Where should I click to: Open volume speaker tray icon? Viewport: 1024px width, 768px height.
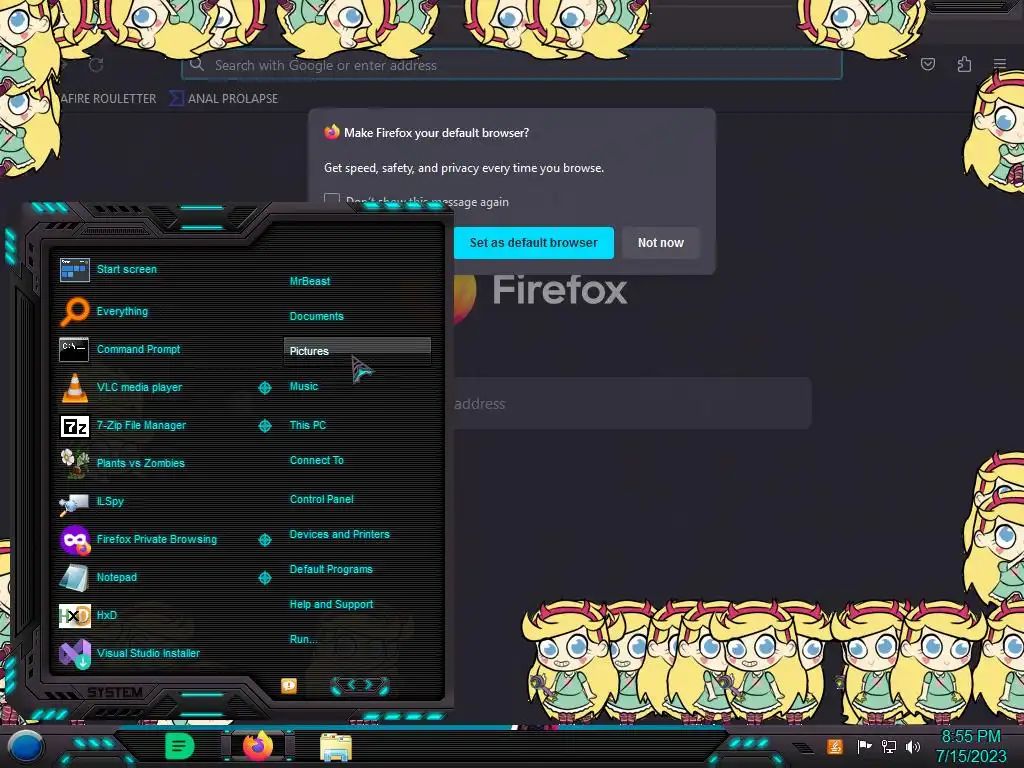[x=913, y=746]
